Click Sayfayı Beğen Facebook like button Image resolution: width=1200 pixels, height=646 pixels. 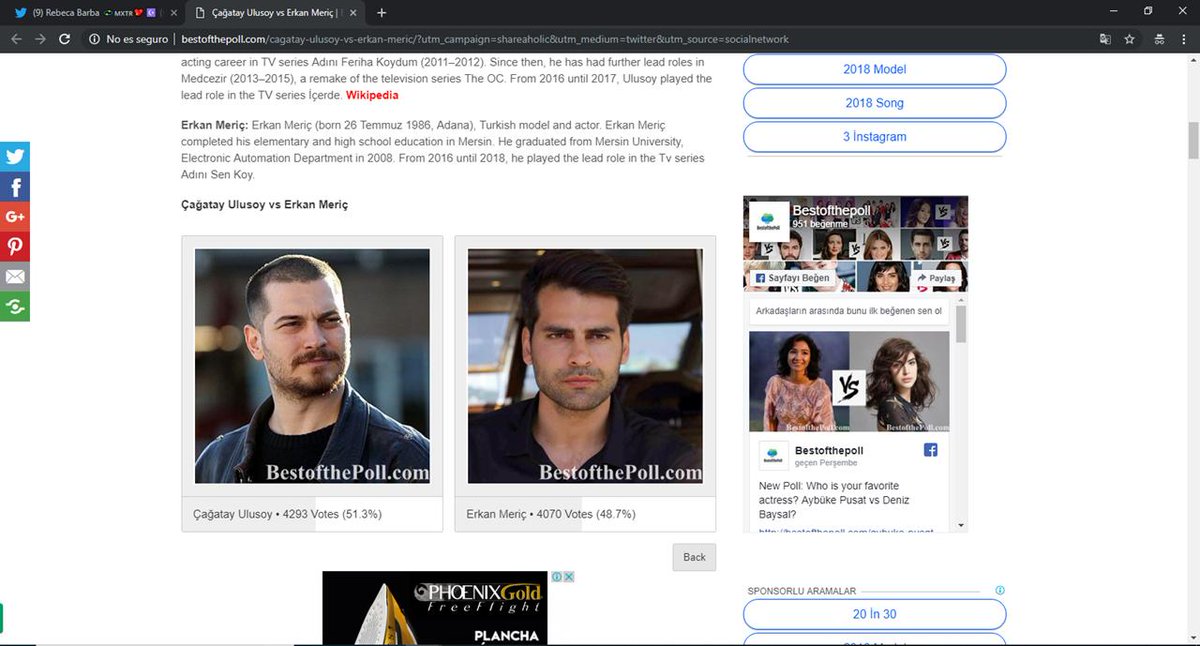pos(792,278)
